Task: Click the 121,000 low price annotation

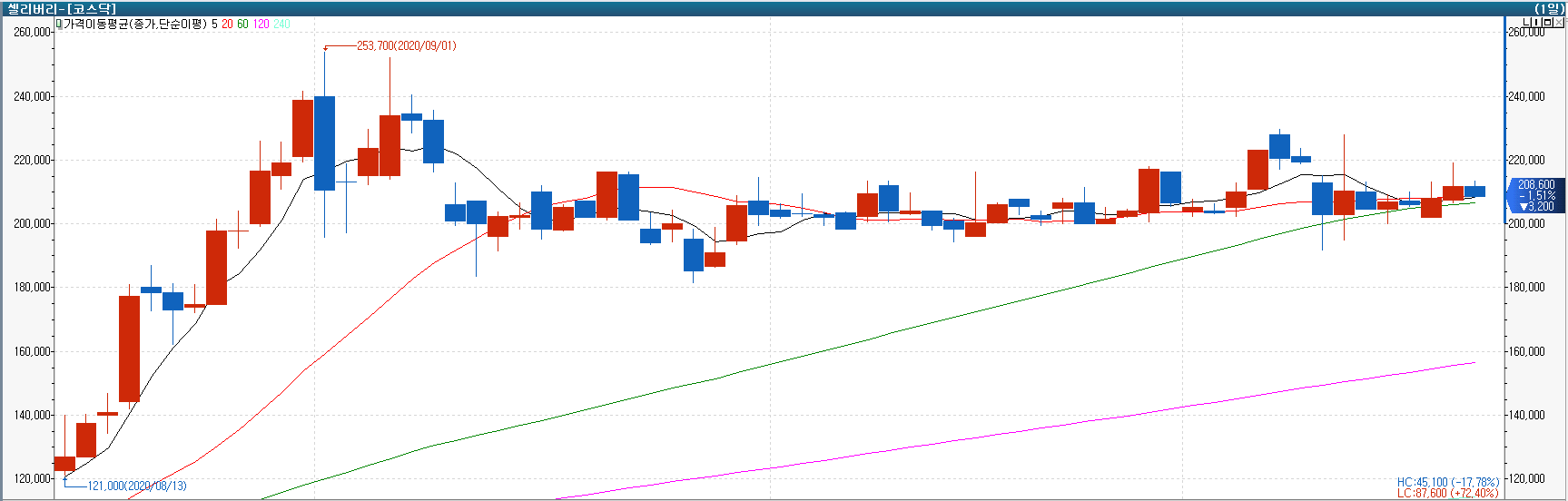Action: click(136, 486)
